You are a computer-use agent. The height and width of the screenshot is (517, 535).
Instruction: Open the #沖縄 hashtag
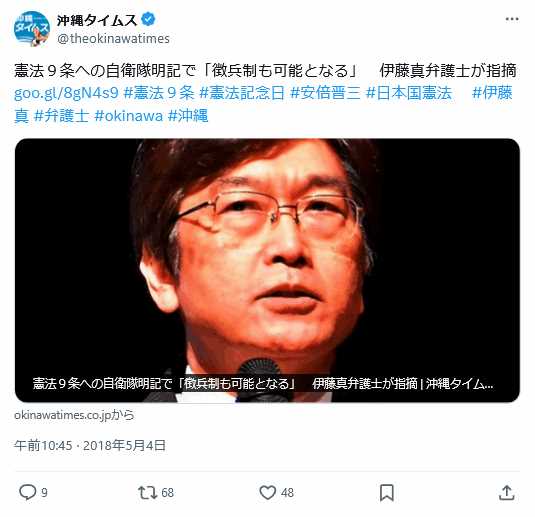(x=188, y=116)
